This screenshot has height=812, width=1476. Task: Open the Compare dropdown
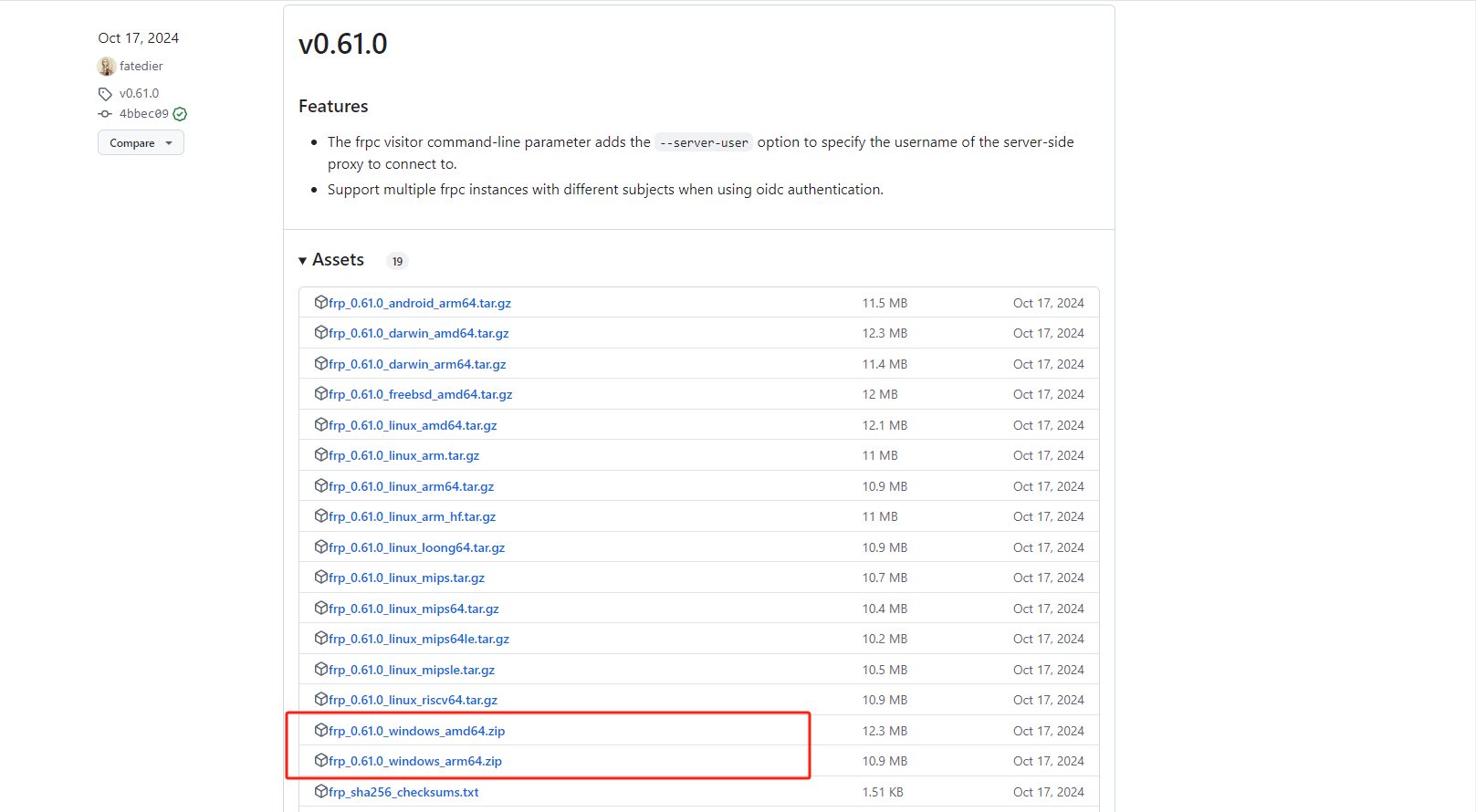pyautogui.click(x=141, y=143)
